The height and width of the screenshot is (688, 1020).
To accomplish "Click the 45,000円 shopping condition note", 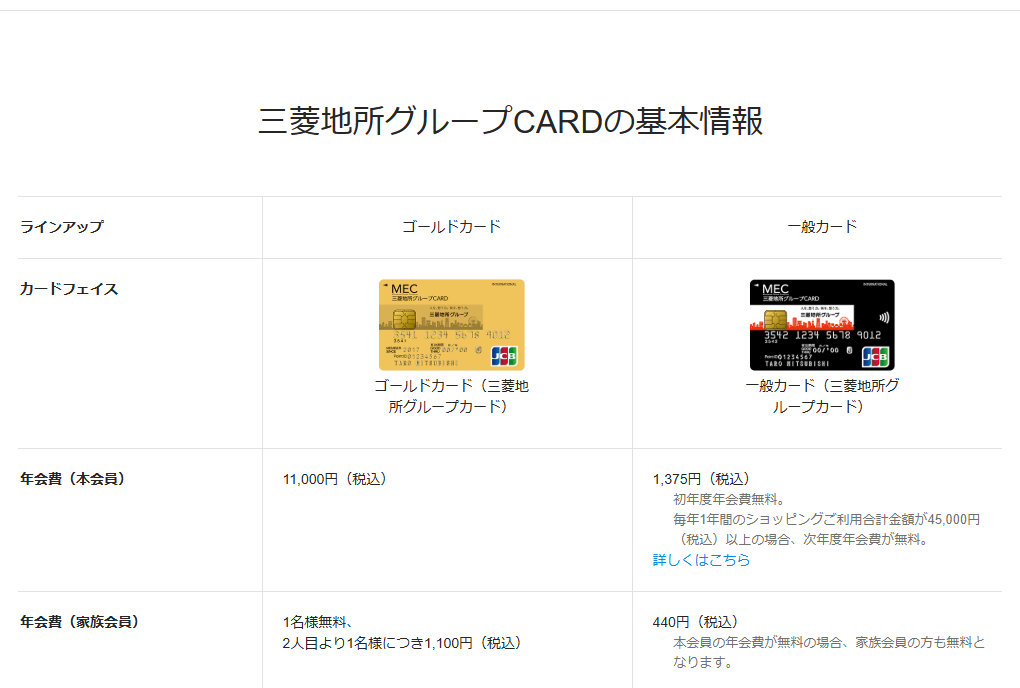I will tap(826, 529).
